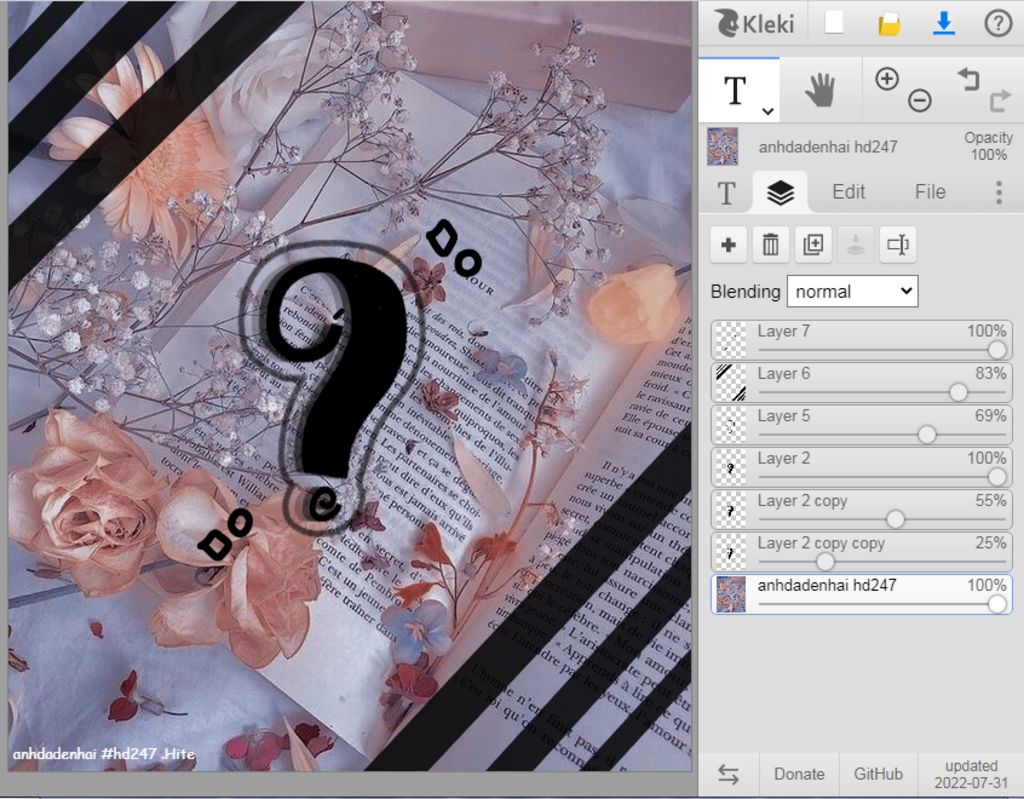Screen dimensions: 1024x799
Task: Click Layer 7 thumbnail preview
Action: click(x=731, y=340)
